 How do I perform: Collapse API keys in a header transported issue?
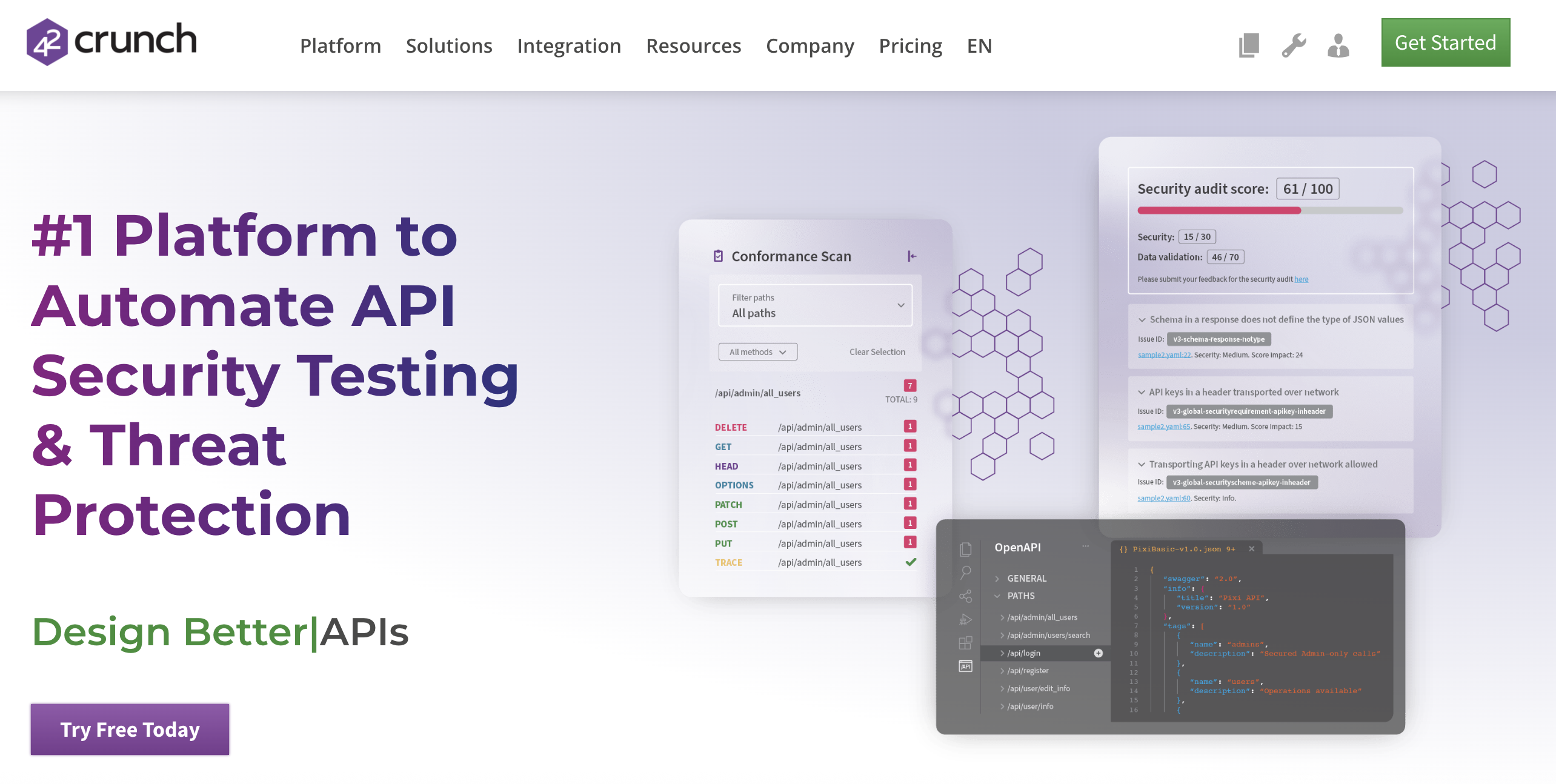pyautogui.click(x=1142, y=392)
